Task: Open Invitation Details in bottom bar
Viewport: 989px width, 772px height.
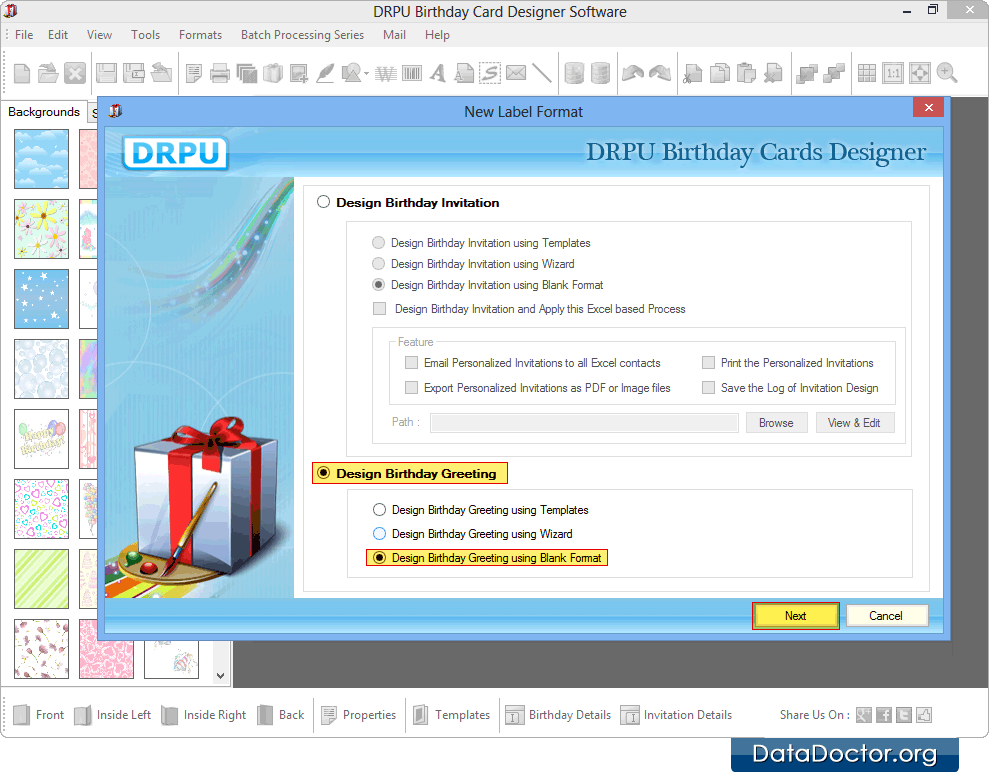Action: point(676,715)
